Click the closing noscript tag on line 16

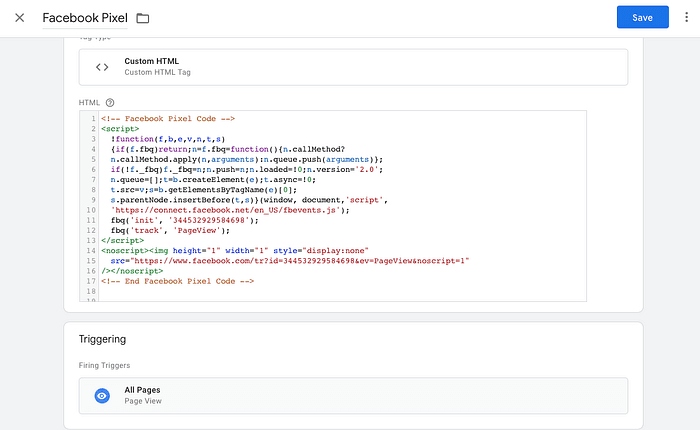[x=132, y=271]
